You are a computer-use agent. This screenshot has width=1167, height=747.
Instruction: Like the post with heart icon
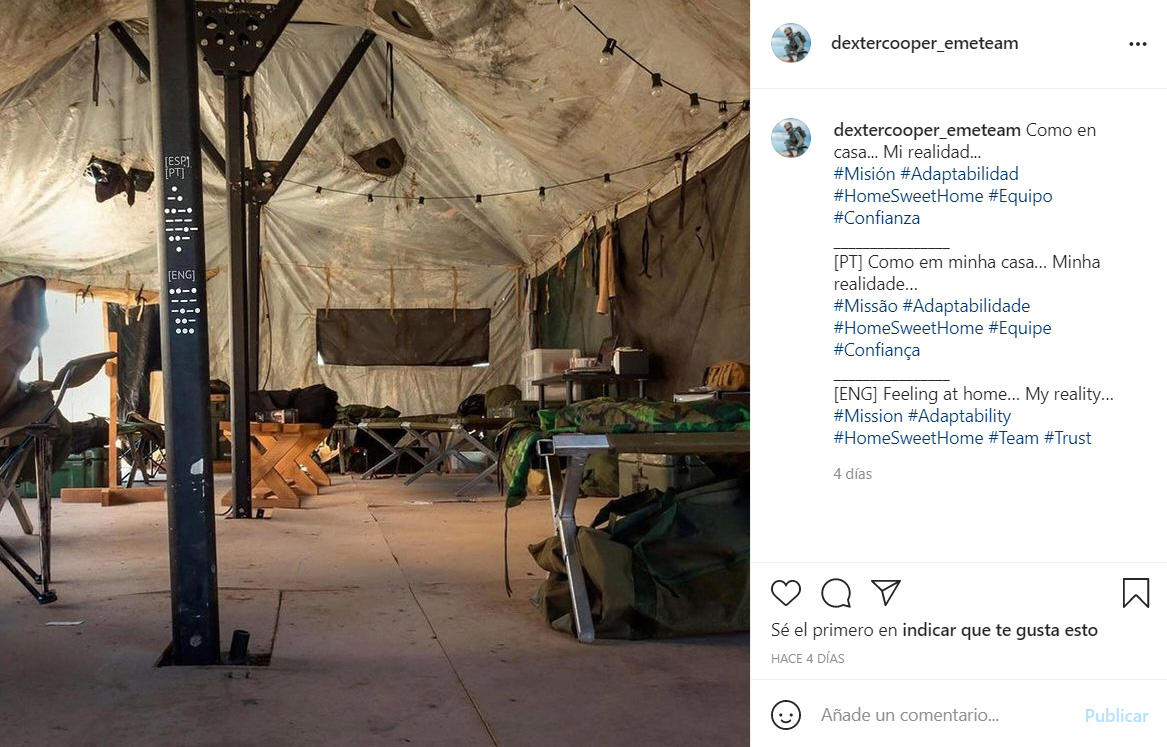pos(786,593)
